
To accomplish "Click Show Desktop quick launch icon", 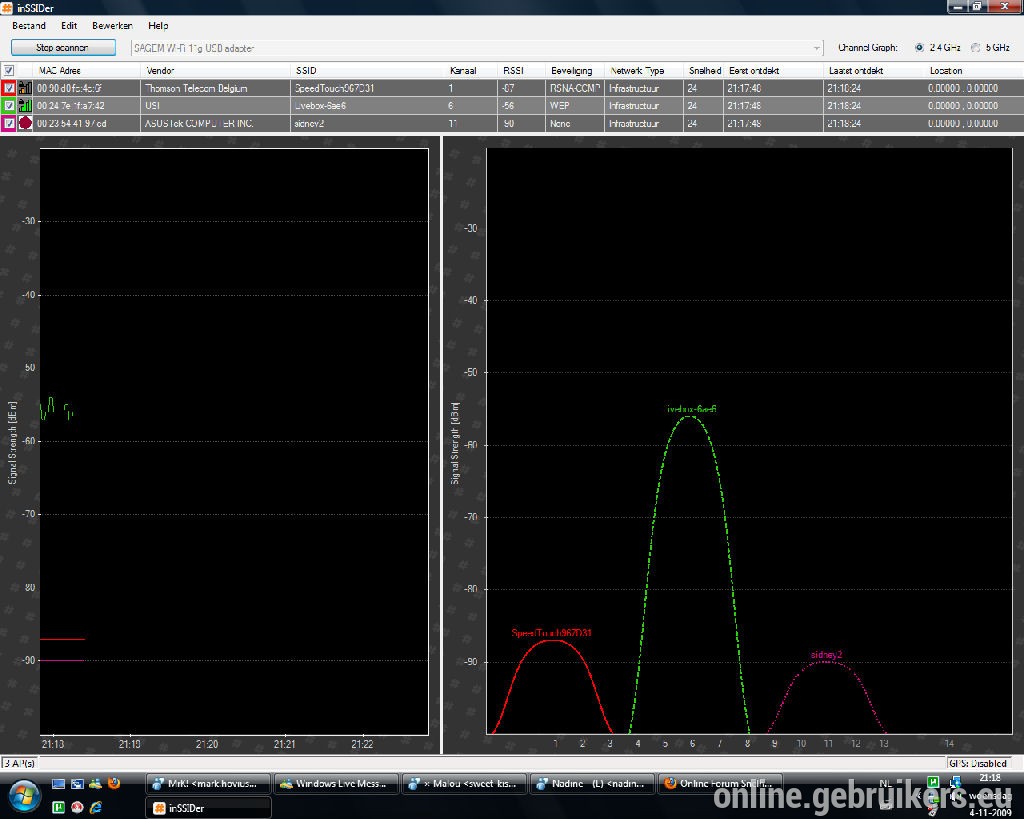I will click(59, 784).
